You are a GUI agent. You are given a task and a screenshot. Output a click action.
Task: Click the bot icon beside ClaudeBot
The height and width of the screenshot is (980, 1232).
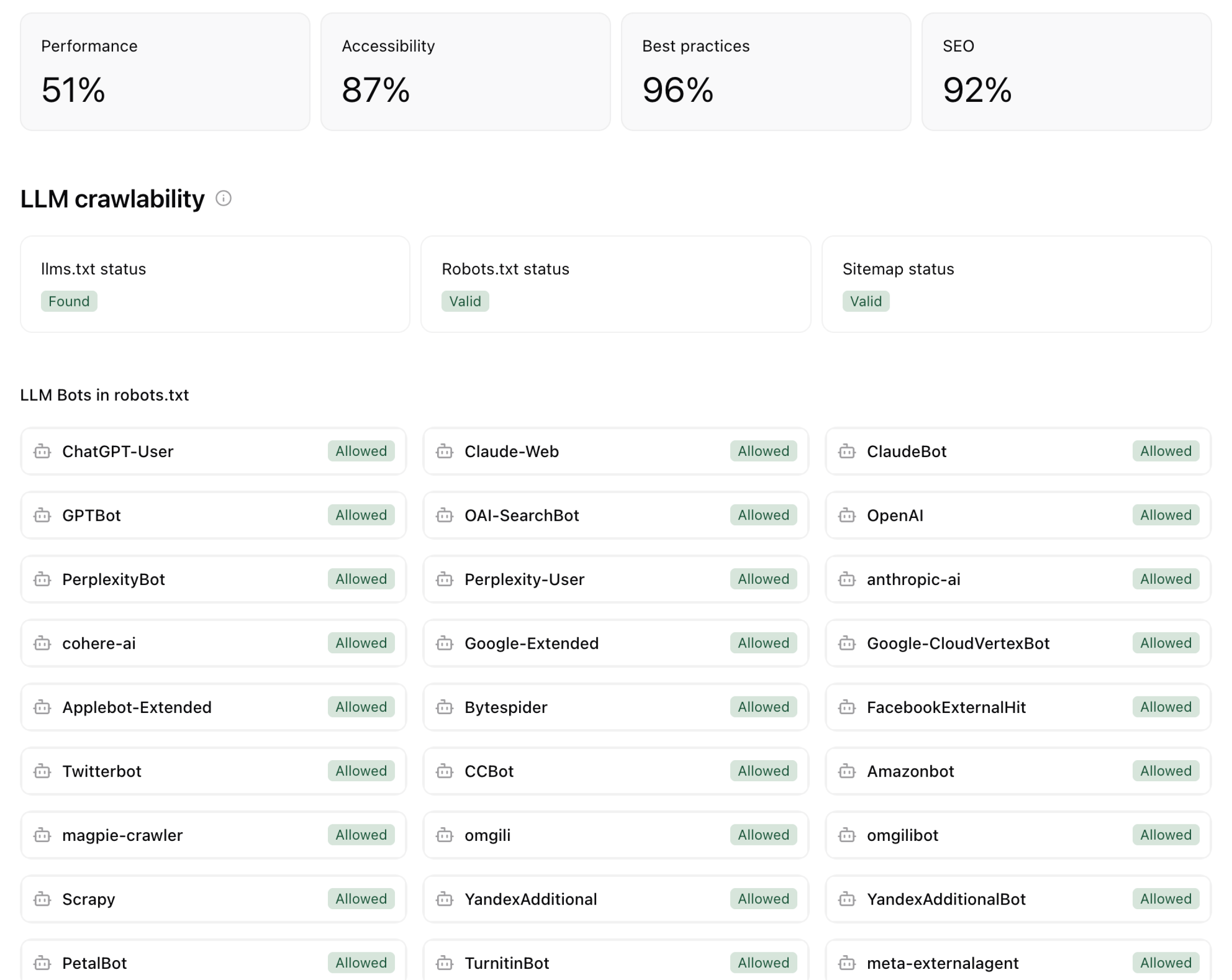pyautogui.click(x=847, y=451)
